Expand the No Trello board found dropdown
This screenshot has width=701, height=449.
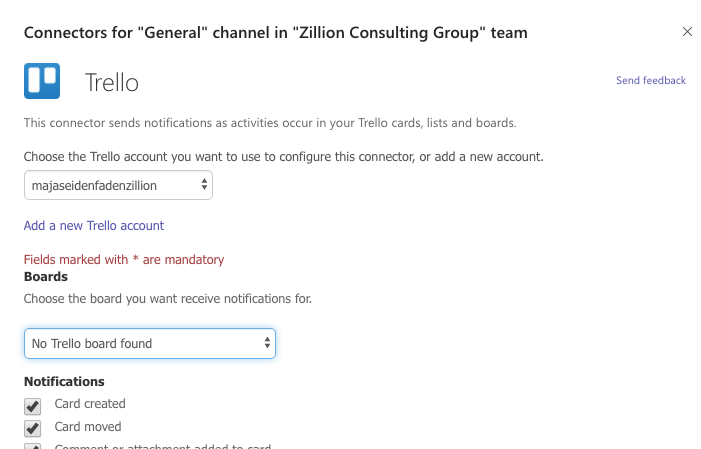coord(150,343)
